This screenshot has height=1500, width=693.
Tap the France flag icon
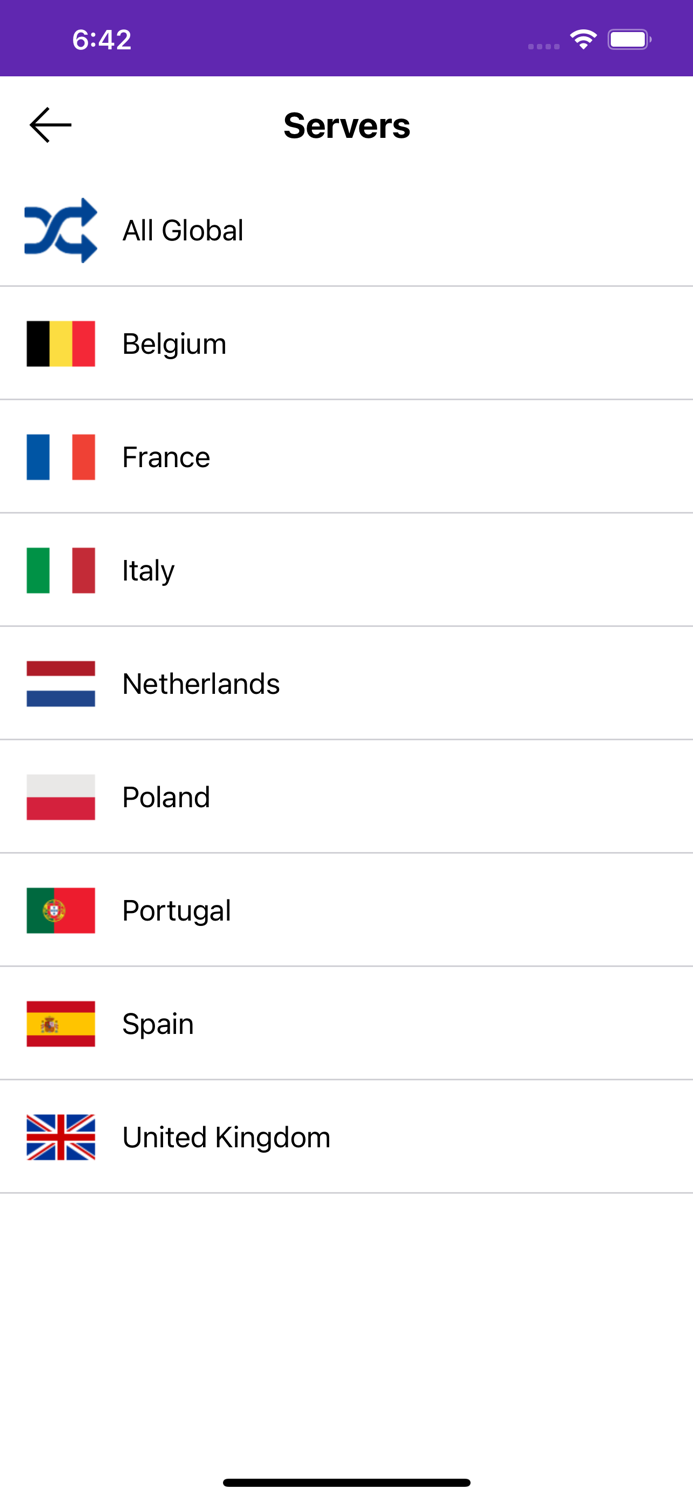coord(60,457)
